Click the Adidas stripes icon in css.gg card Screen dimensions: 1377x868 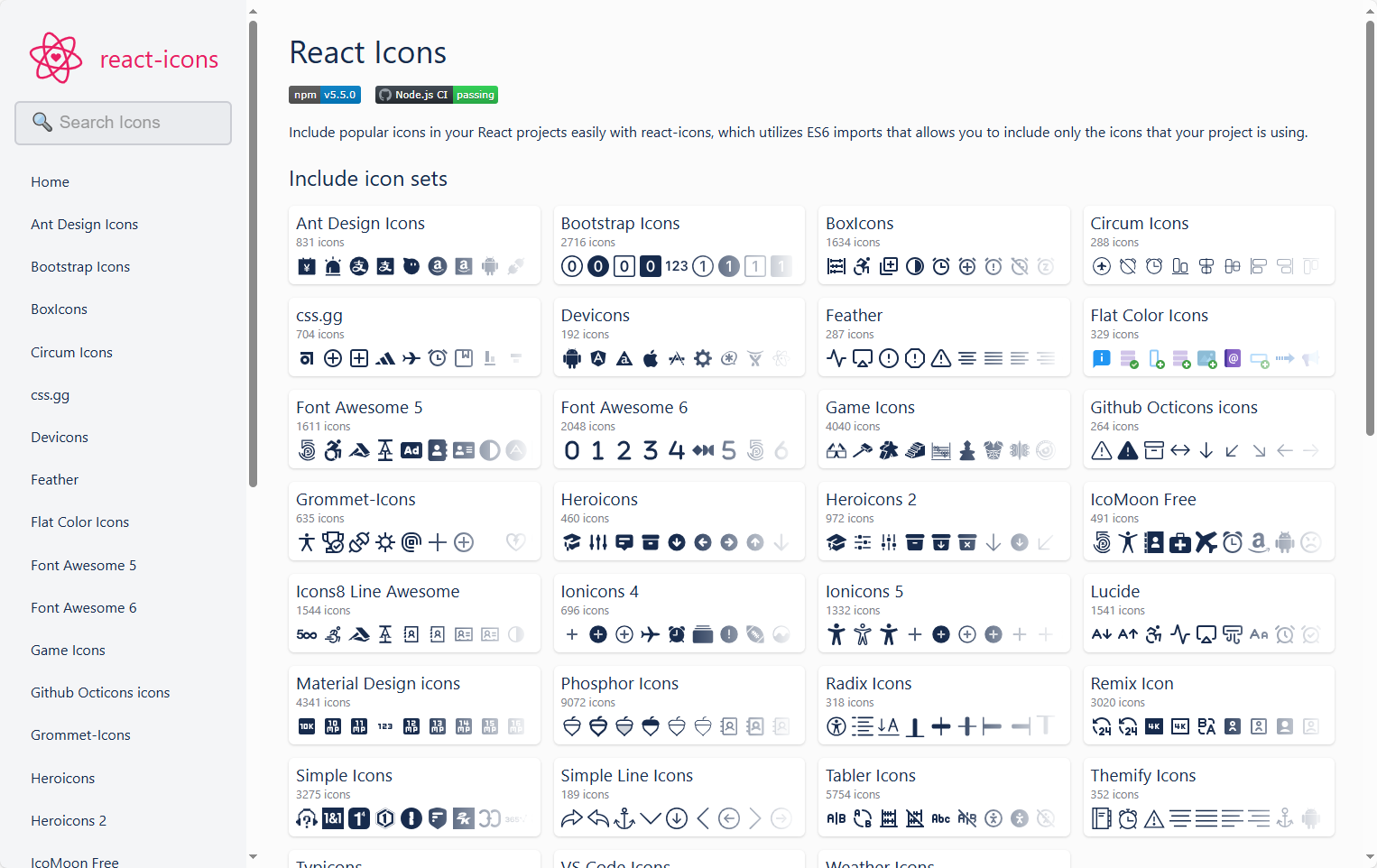pyautogui.click(x=385, y=358)
